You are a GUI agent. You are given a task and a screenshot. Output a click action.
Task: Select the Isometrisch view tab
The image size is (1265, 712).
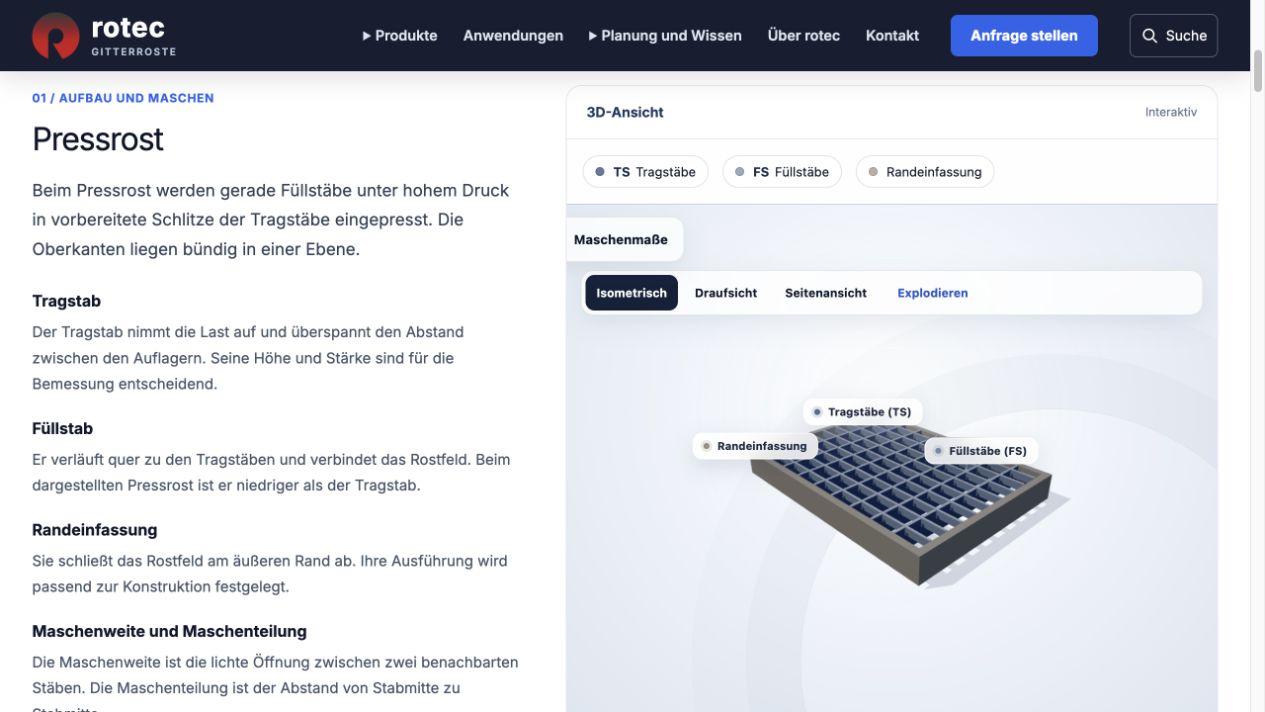coord(631,293)
